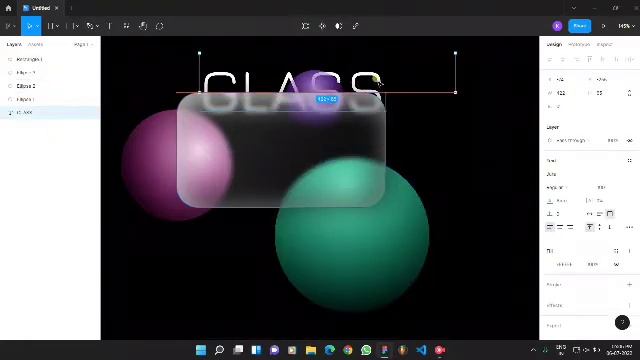
Task: Switch to the Layers tab
Action: pyautogui.click(x=14, y=44)
